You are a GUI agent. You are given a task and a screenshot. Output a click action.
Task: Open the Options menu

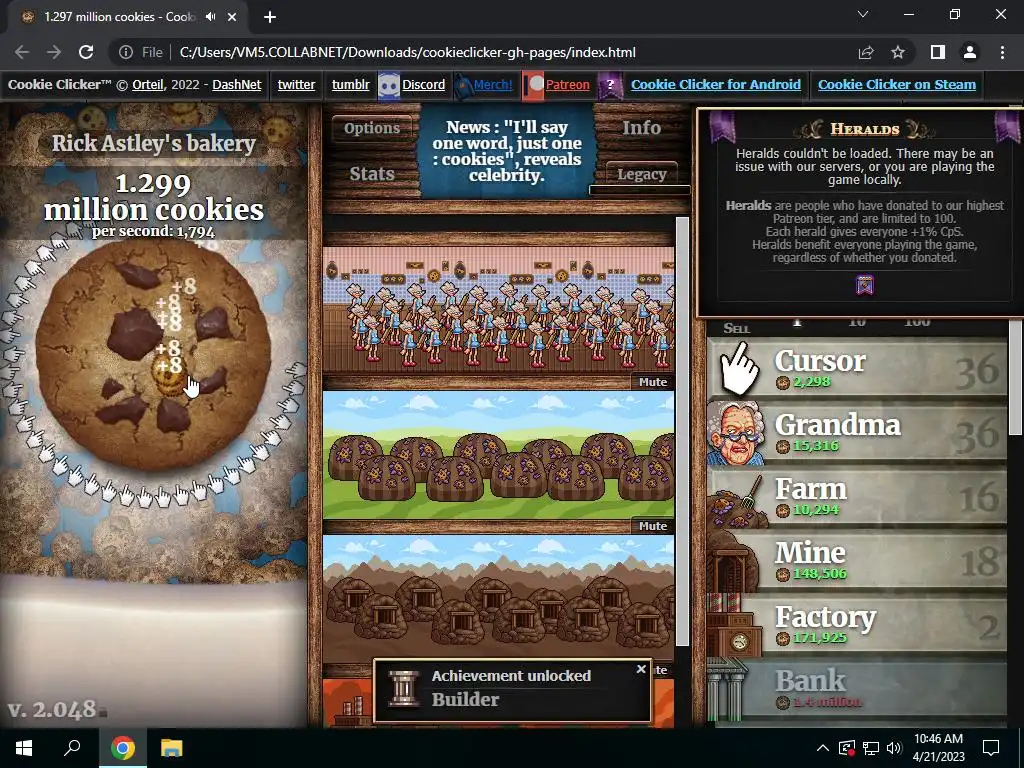click(x=372, y=128)
